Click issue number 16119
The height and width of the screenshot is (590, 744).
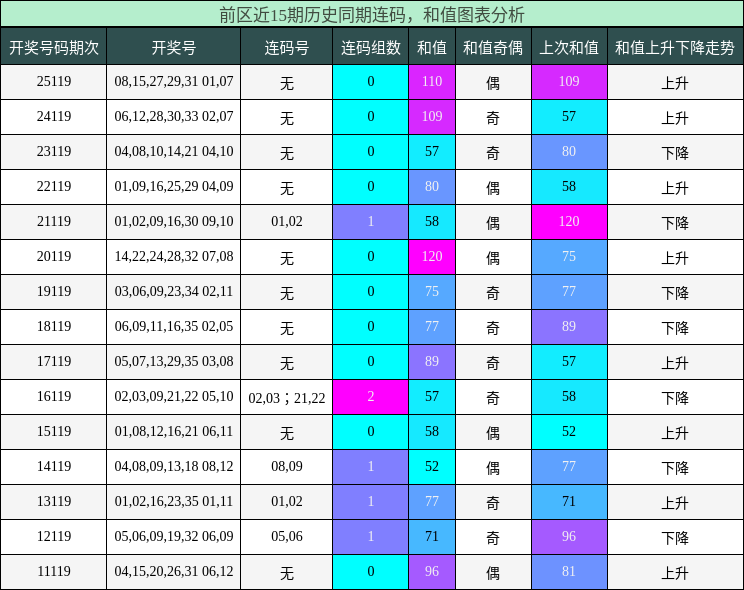54,396
